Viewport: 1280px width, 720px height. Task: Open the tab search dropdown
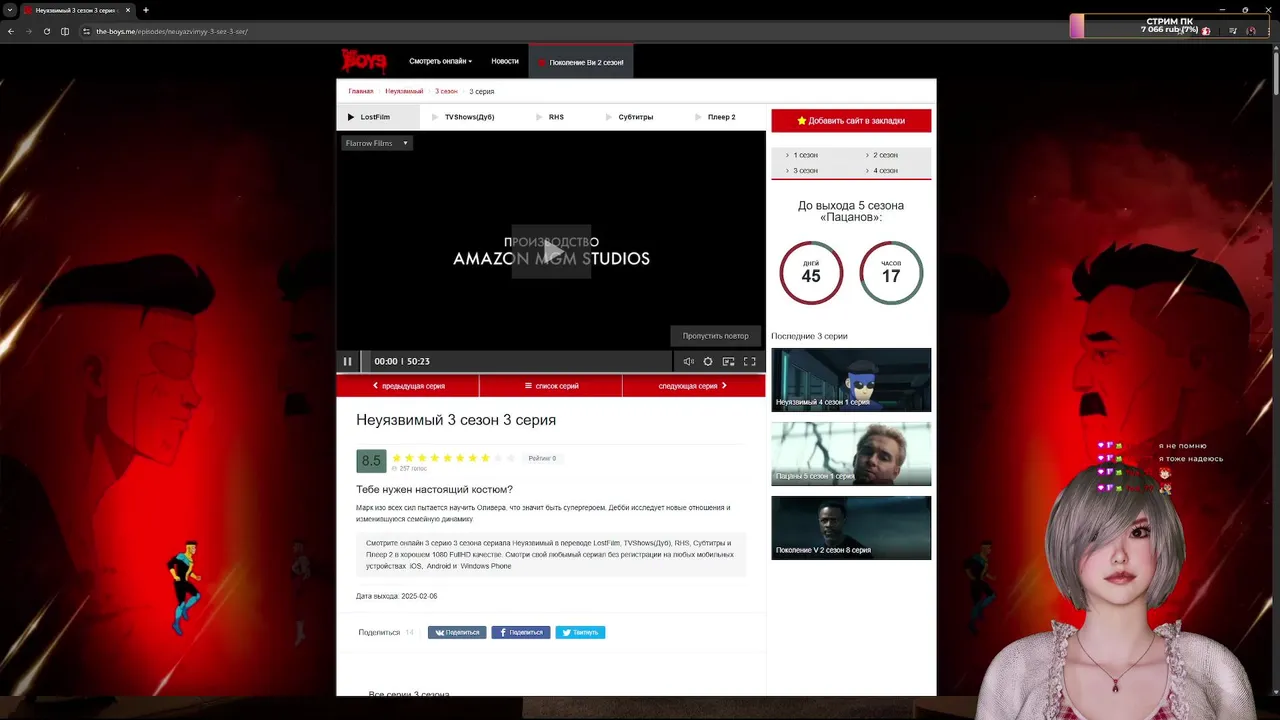coord(9,10)
